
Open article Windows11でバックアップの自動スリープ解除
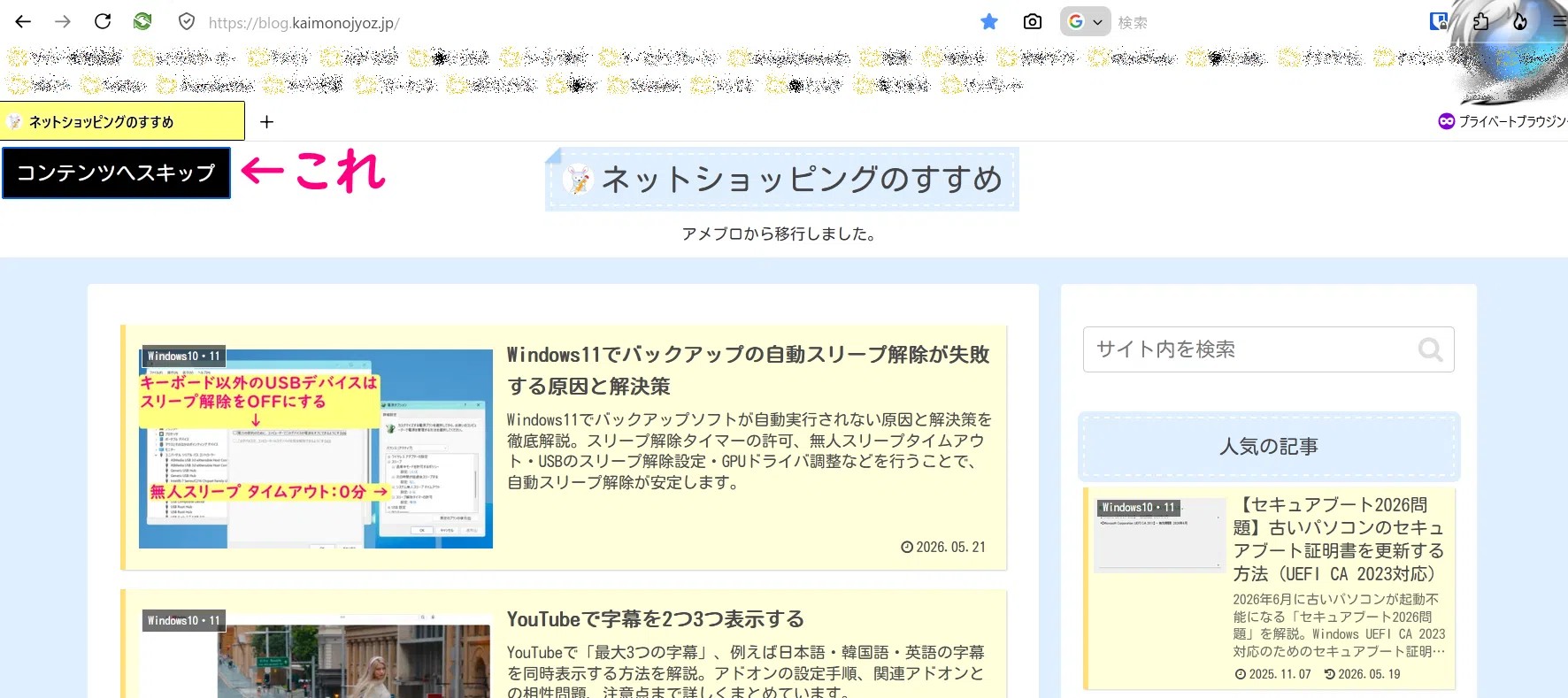[748, 370]
